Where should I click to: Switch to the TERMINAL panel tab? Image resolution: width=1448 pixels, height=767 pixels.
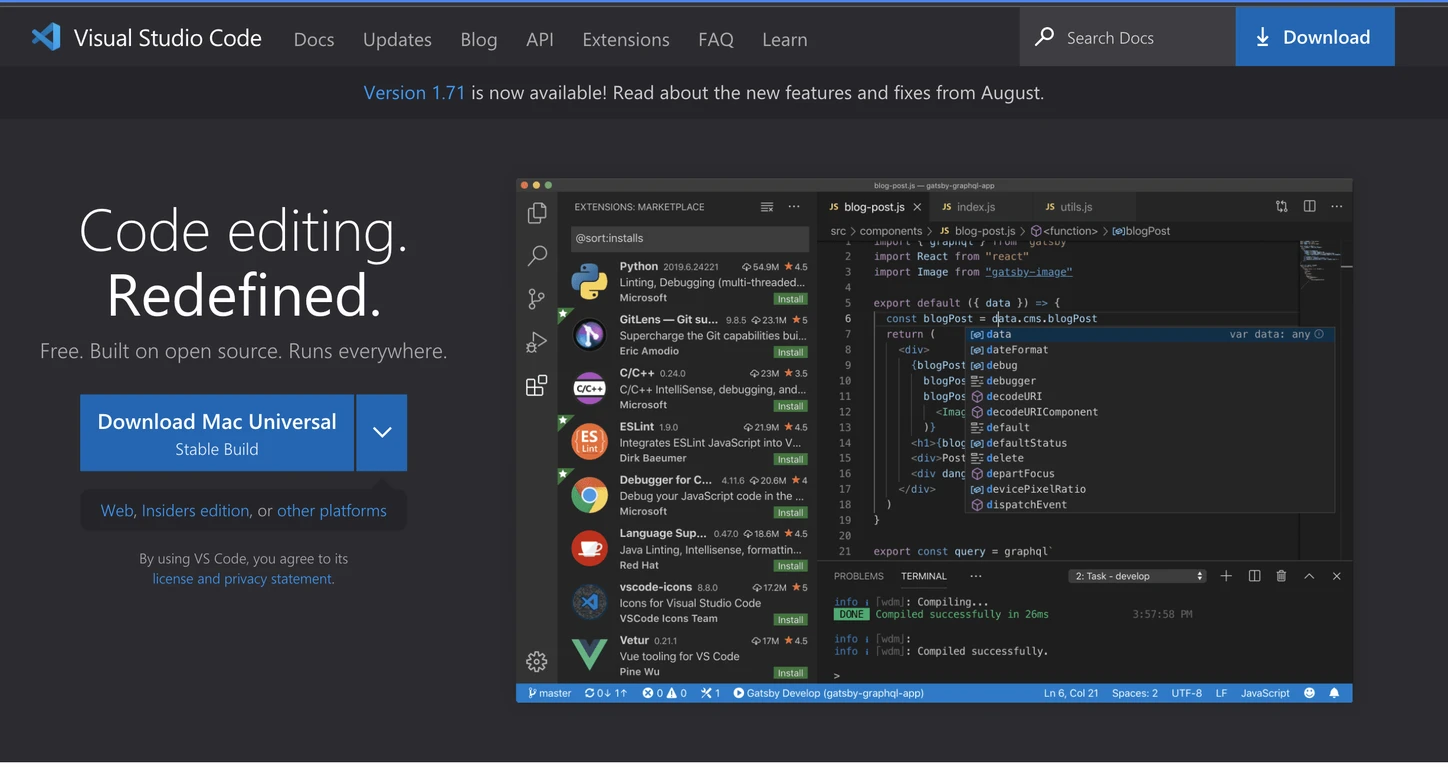(x=924, y=576)
